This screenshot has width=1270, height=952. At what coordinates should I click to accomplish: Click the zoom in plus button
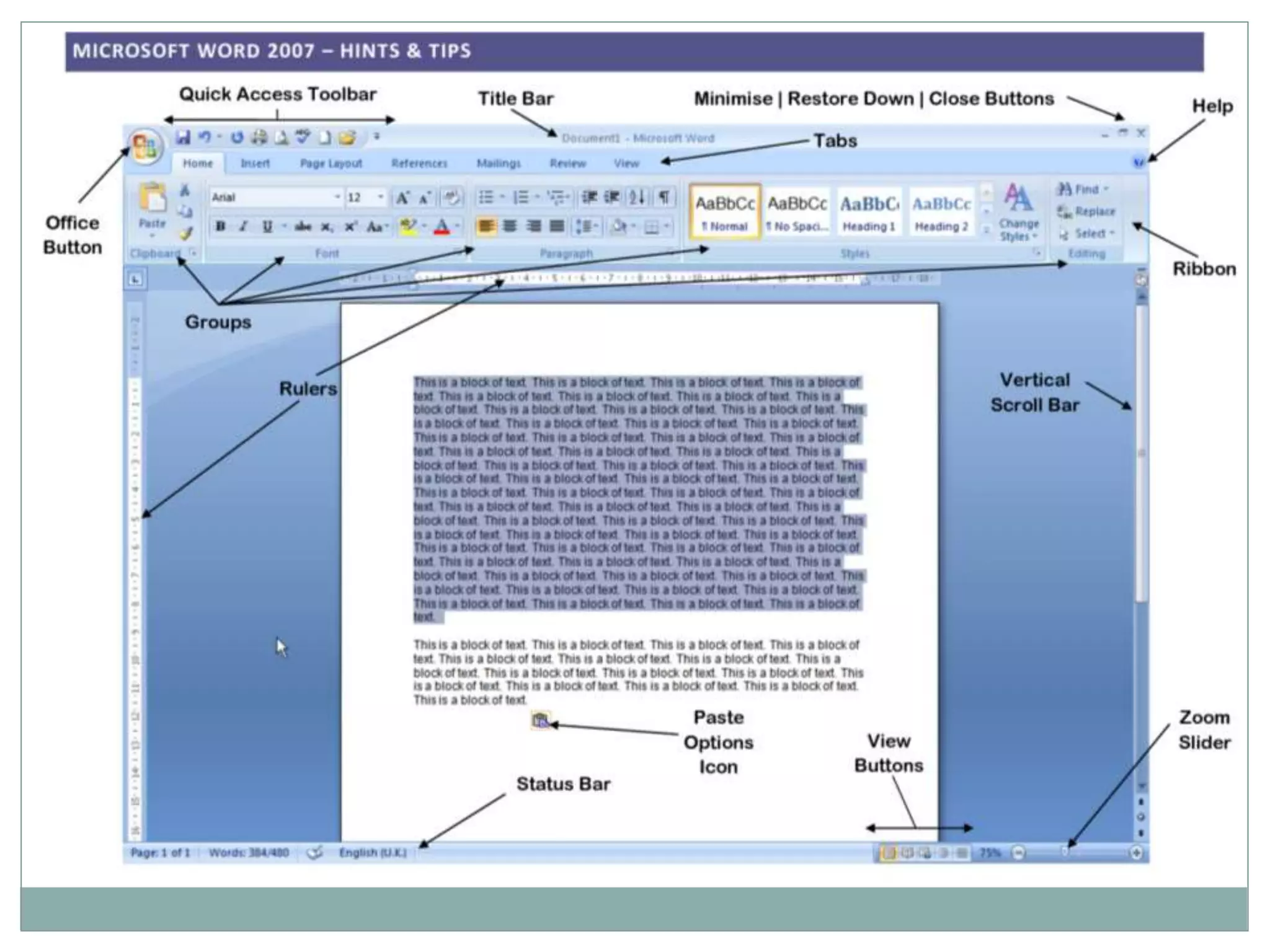coord(1136,853)
